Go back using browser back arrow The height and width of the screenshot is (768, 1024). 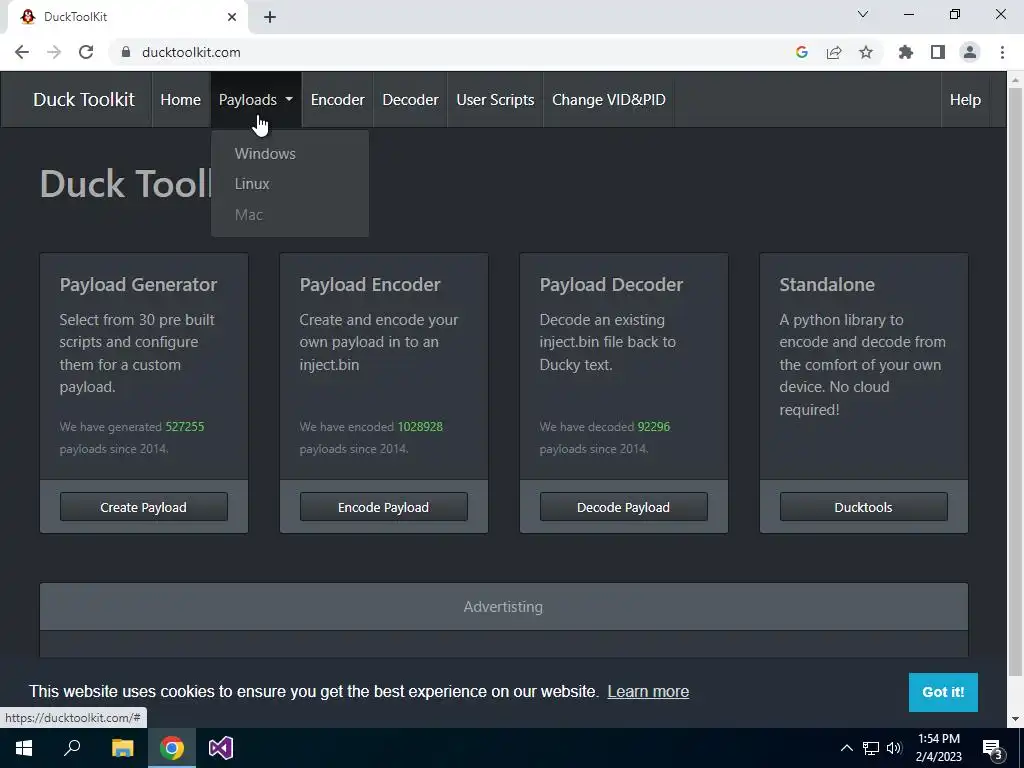(x=22, y=52)
